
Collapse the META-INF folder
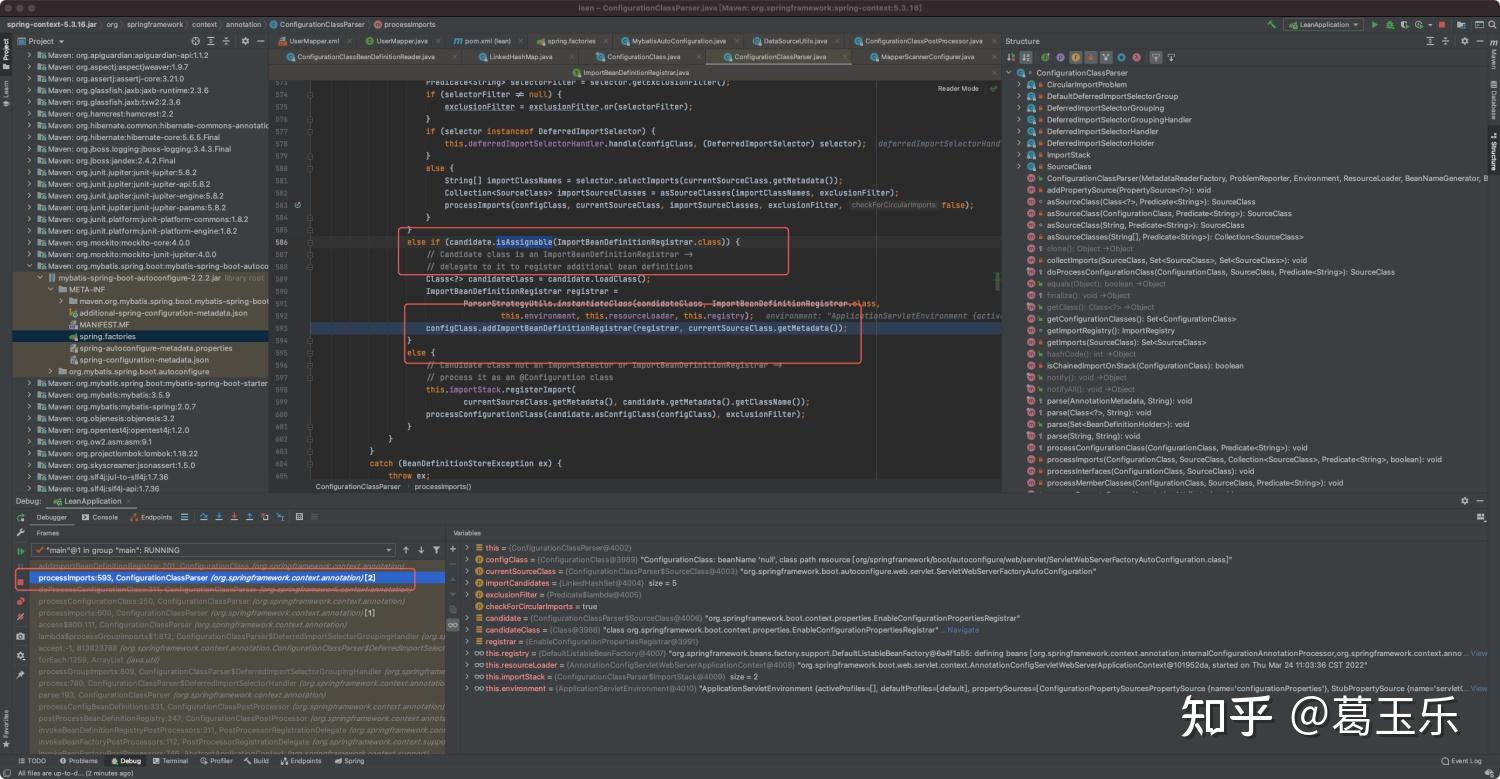tap(53, 289)
